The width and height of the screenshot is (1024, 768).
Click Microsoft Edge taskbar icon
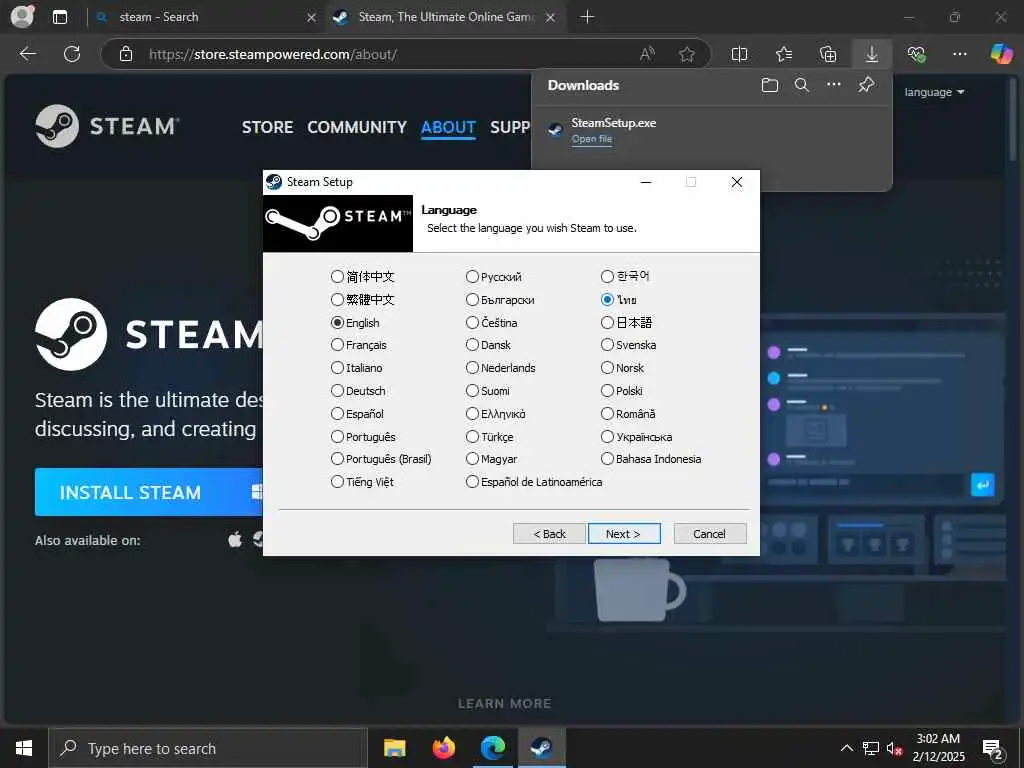[492, 748]
